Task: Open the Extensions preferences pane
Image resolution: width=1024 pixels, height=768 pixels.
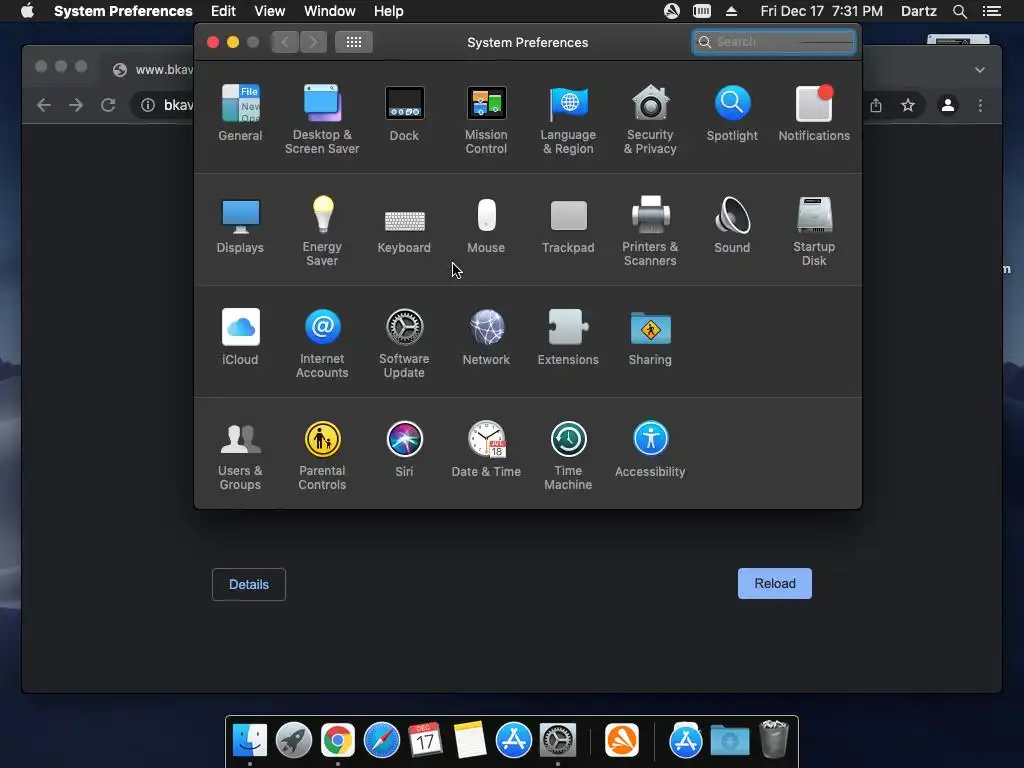Action: point(568,338)
